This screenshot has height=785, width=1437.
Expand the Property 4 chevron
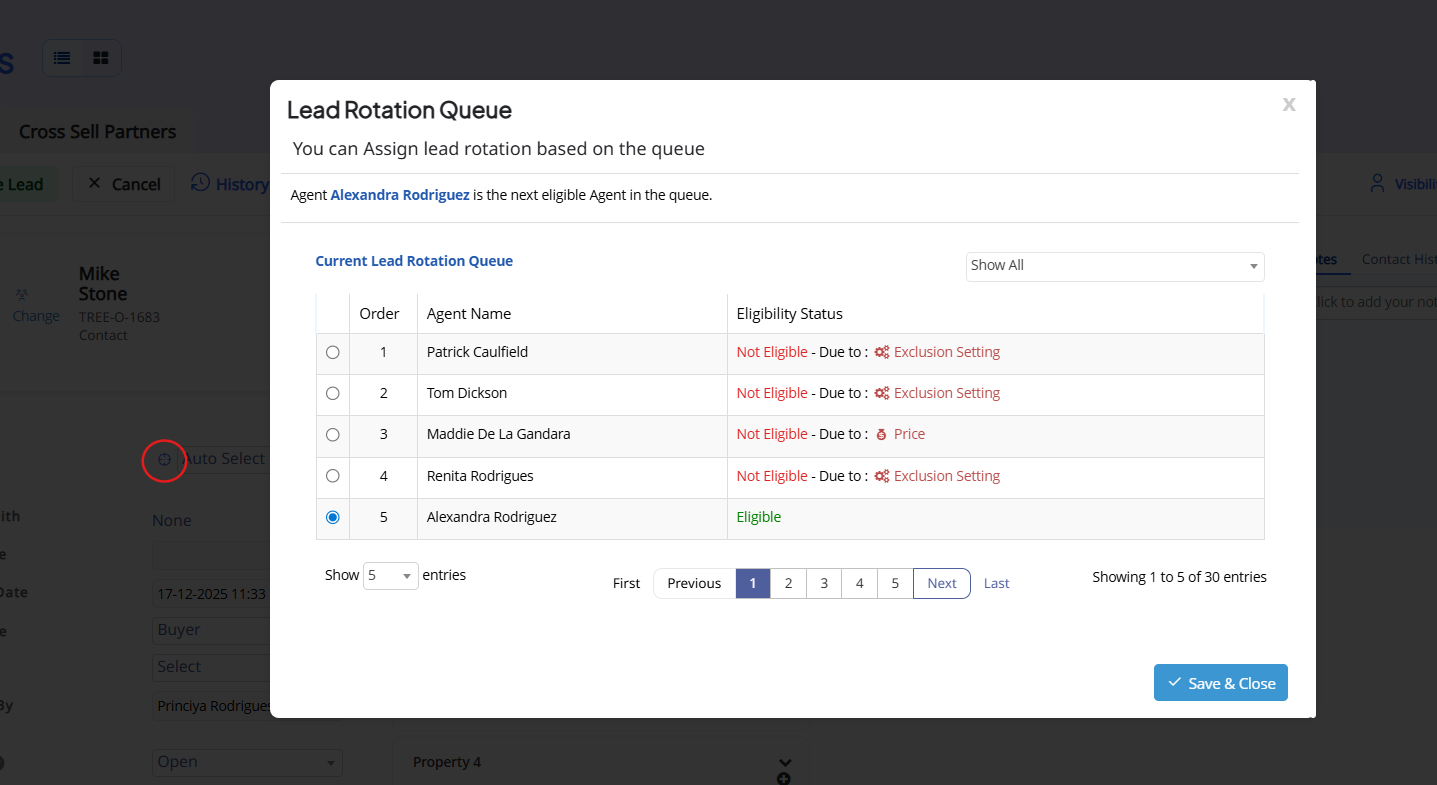784,762
